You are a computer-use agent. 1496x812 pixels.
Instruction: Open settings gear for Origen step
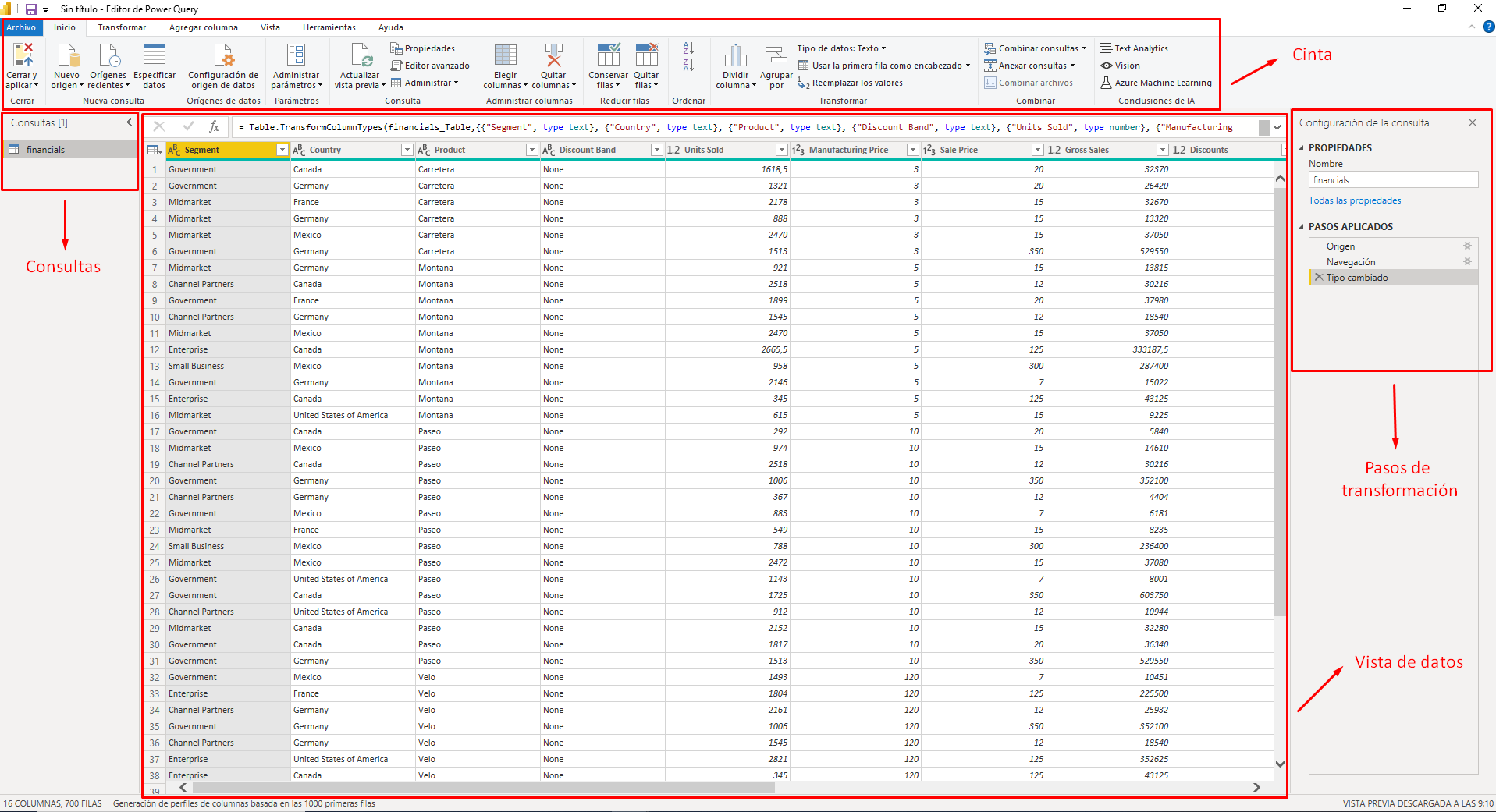pos(1467,246)
